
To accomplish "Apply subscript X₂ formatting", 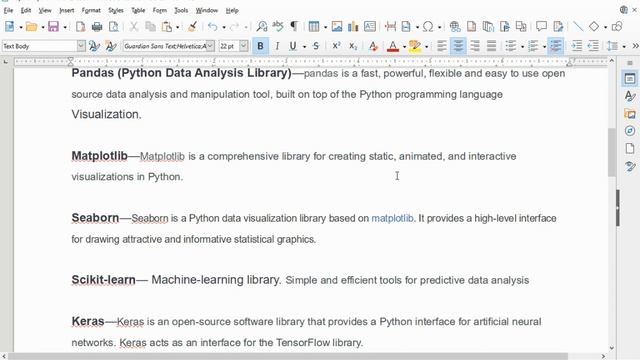I will [x=353, y=46].
